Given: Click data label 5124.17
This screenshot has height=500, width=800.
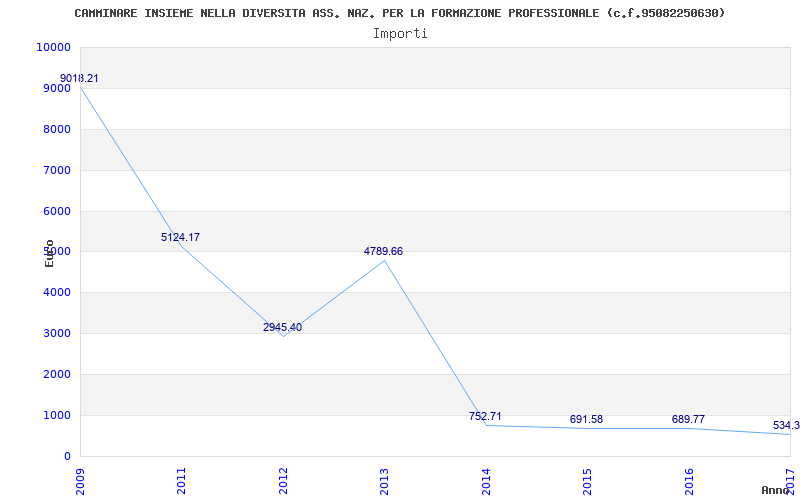Looking at the screenshot, I should (x=181, y=237).
